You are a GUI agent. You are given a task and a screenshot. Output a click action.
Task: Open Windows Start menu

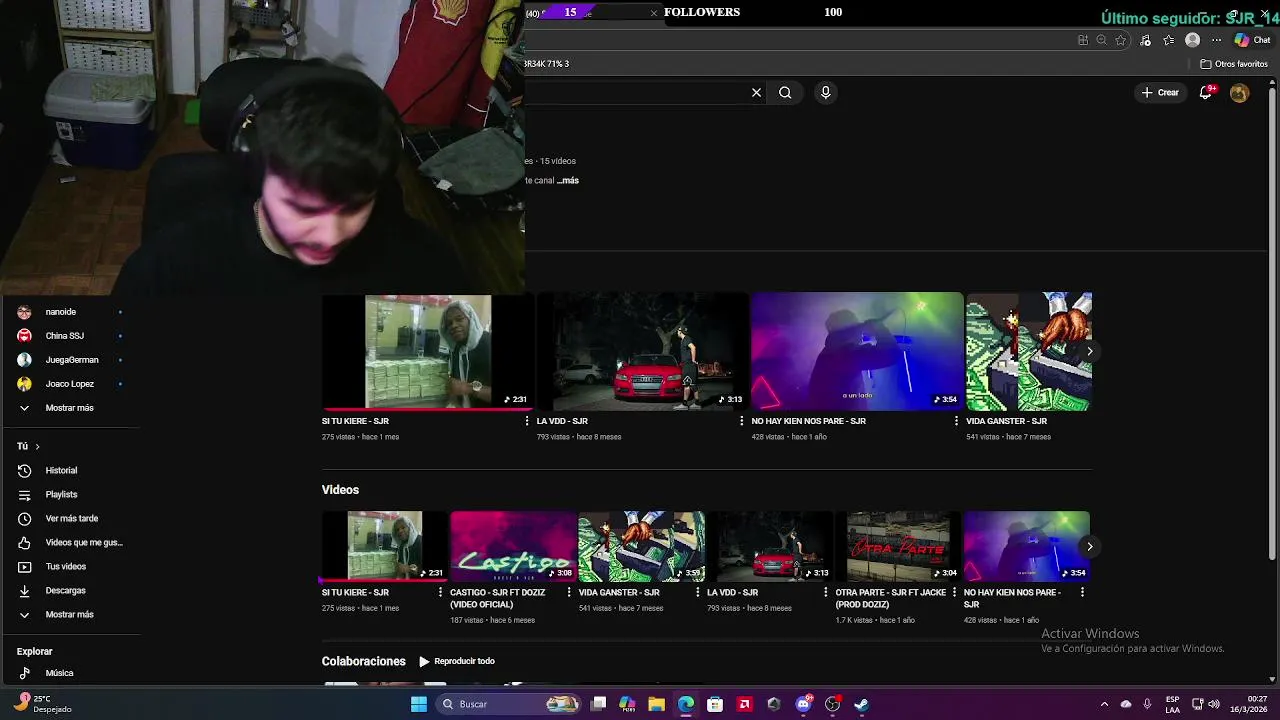click(x=419, y=704)
